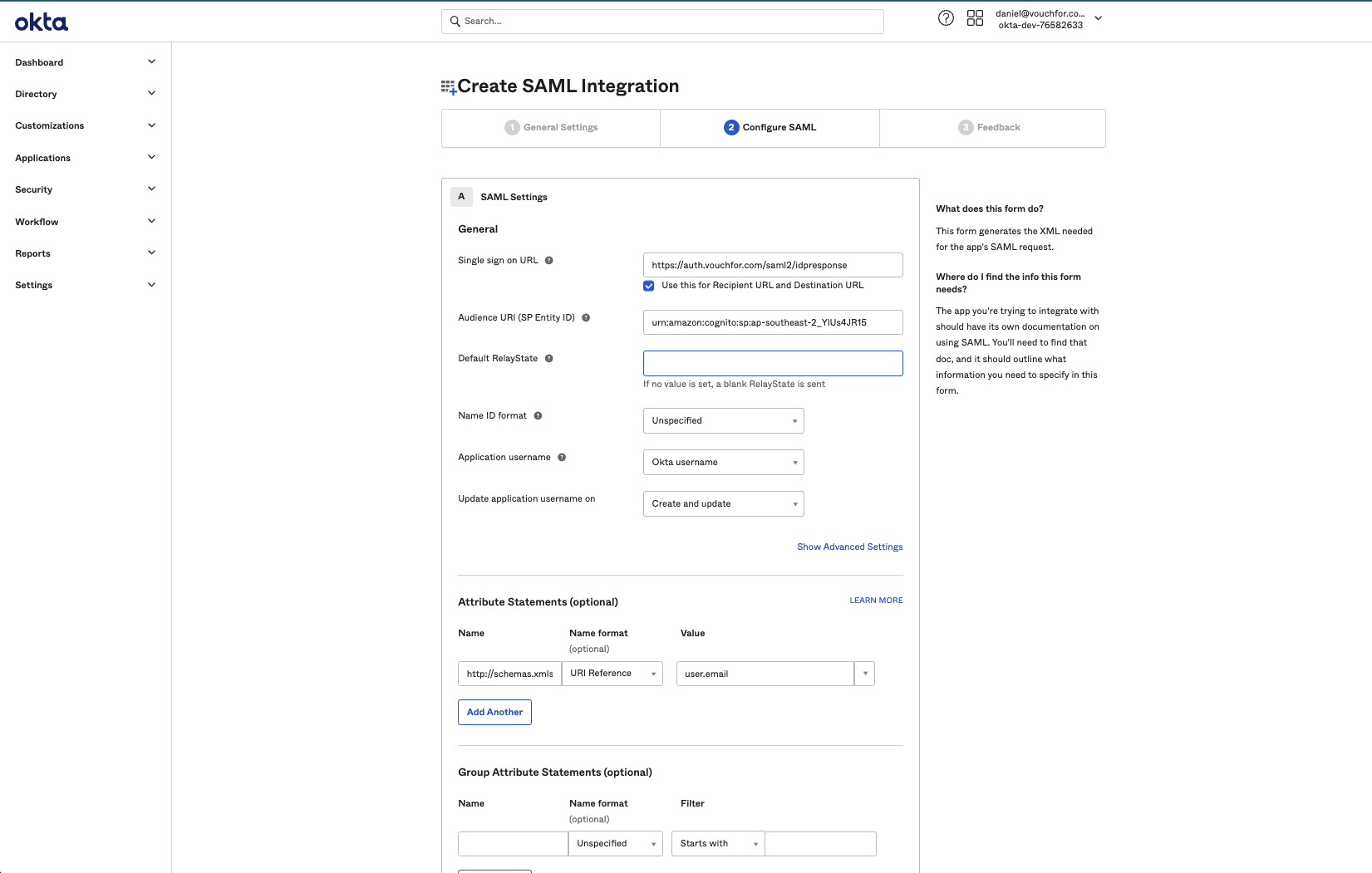Click Show Advanced Settings link
Viewport: 1372px width, 873px height.
point(850,547)
